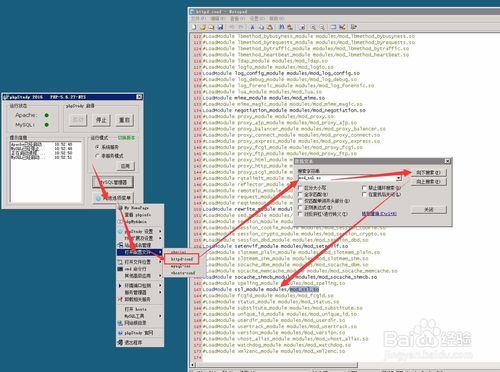The image size is (500, 372).
Task: Select the system service run mode radio
Action: tap(97, 147)
